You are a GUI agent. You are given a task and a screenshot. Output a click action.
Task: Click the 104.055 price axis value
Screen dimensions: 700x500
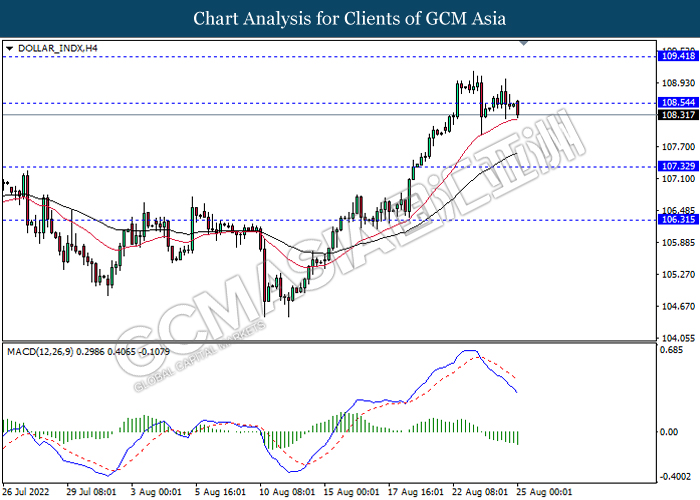[x=678, y=338]
